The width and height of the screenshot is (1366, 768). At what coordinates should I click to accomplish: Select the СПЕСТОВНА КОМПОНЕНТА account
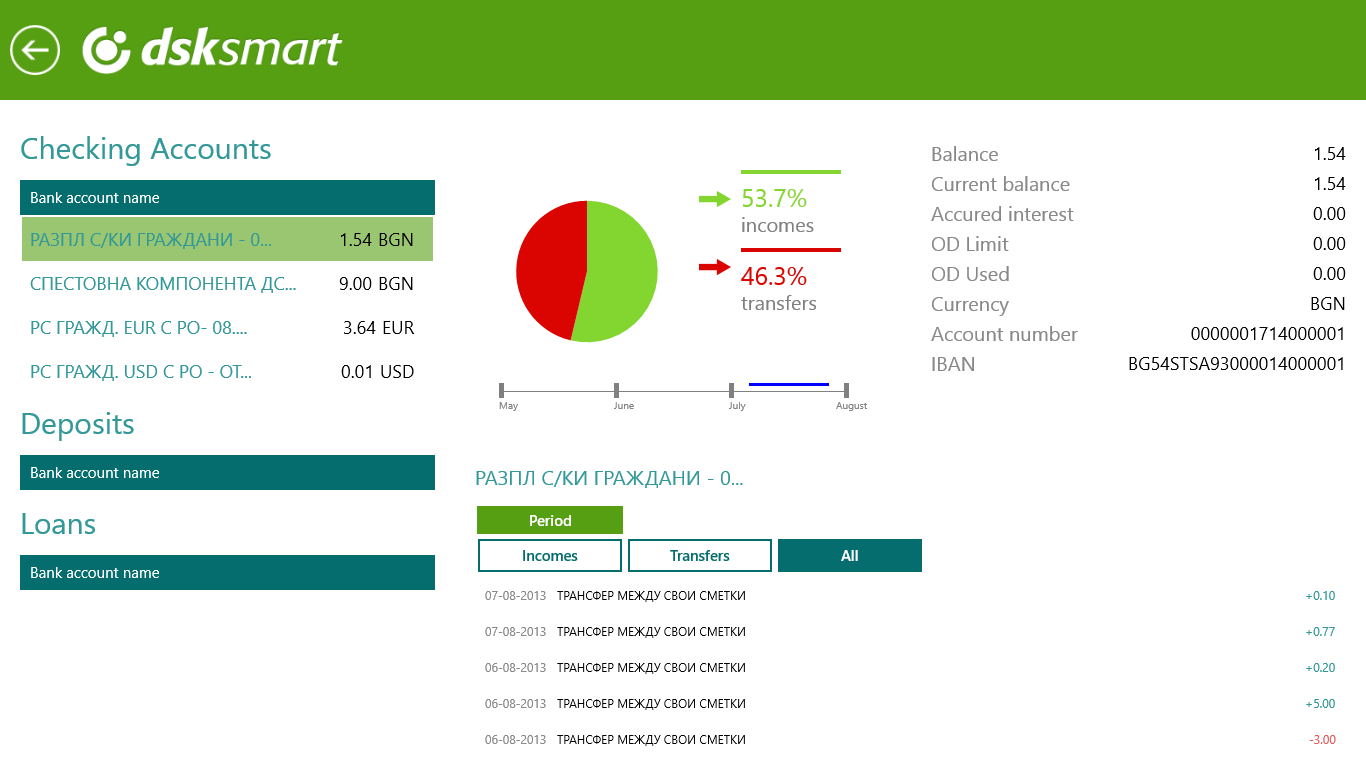click(x=227, y=284)
